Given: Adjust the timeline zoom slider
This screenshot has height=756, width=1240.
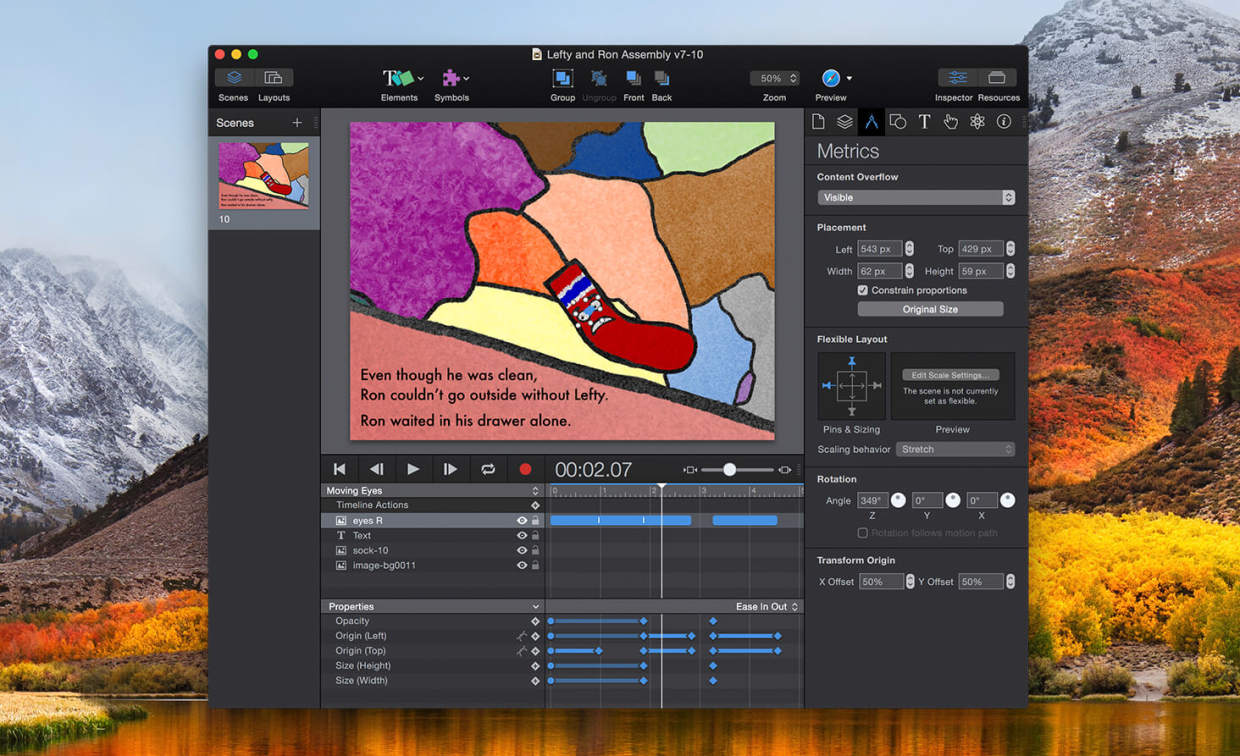Looking at the screenshot, I should (730, 470).
